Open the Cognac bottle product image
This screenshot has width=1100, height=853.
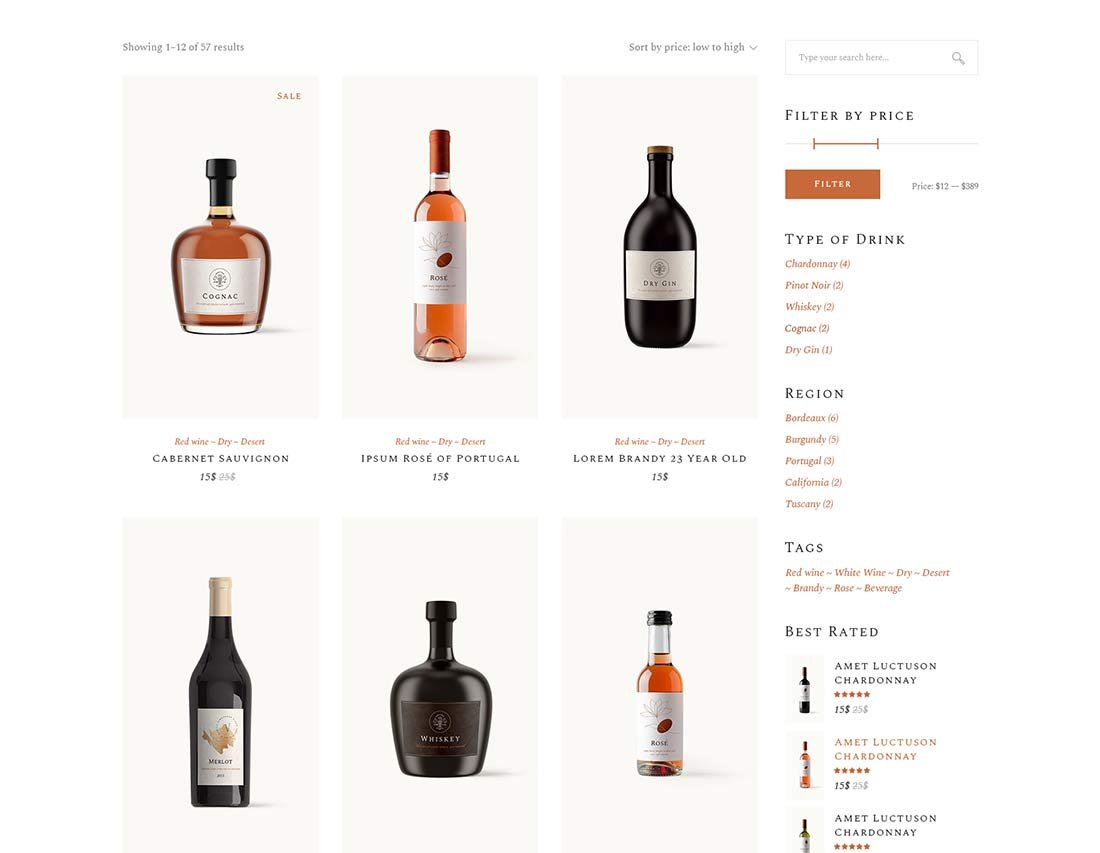[x=220, y=247]
